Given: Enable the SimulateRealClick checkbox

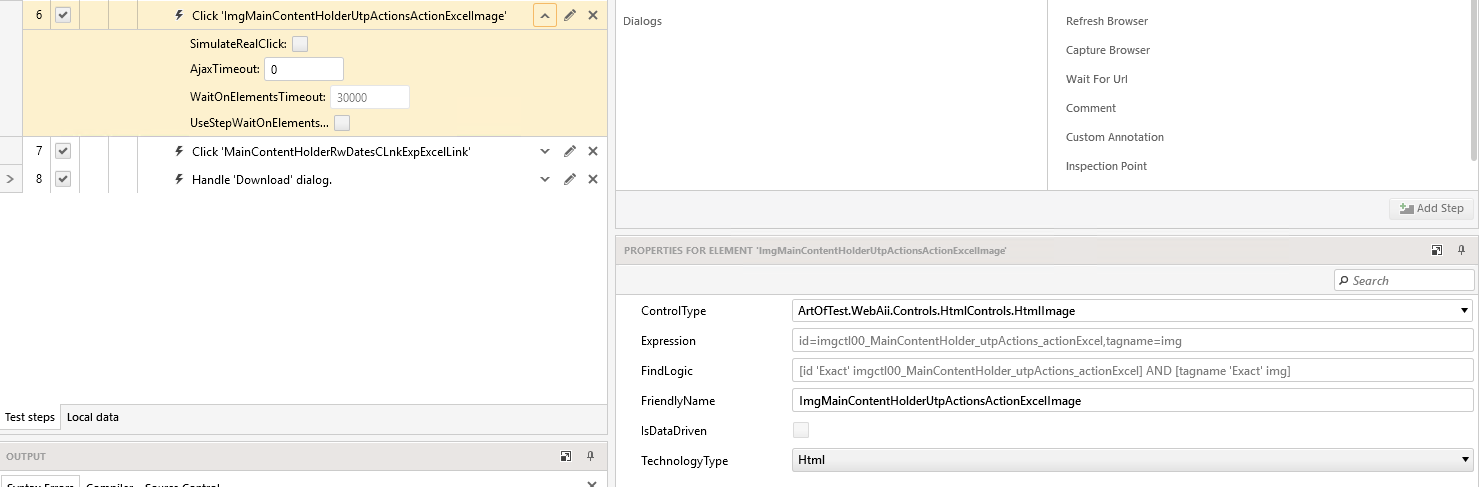Looking at the screenshot, I should pos(300,44).
